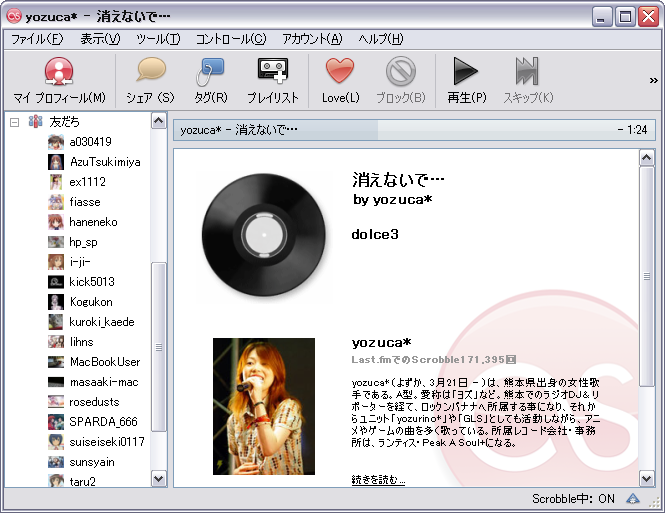Open the コントロール(C) menu
The height and width of the screenshot is (513, 665).
[x=231, y=39]
